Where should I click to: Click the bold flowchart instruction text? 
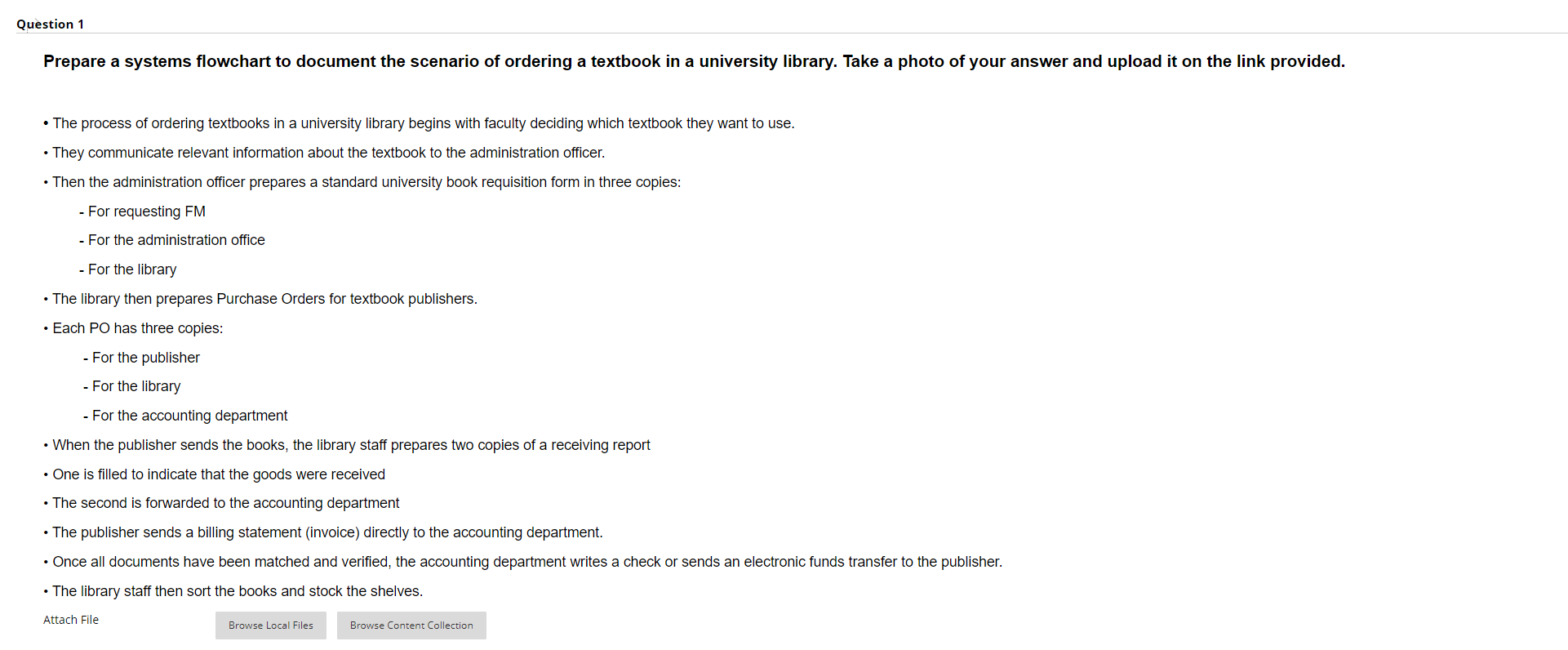(694, 61)
